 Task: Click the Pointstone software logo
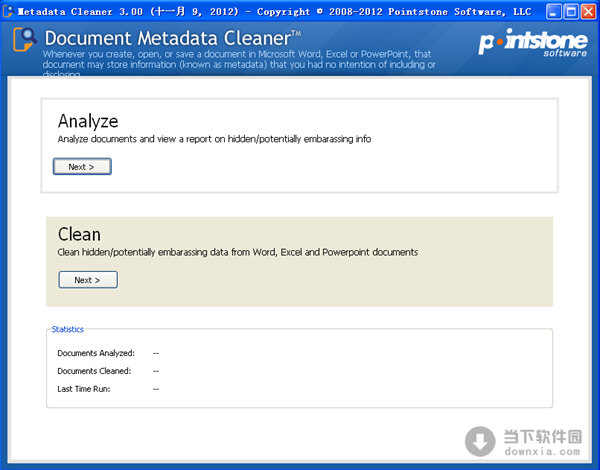[533, 42]
